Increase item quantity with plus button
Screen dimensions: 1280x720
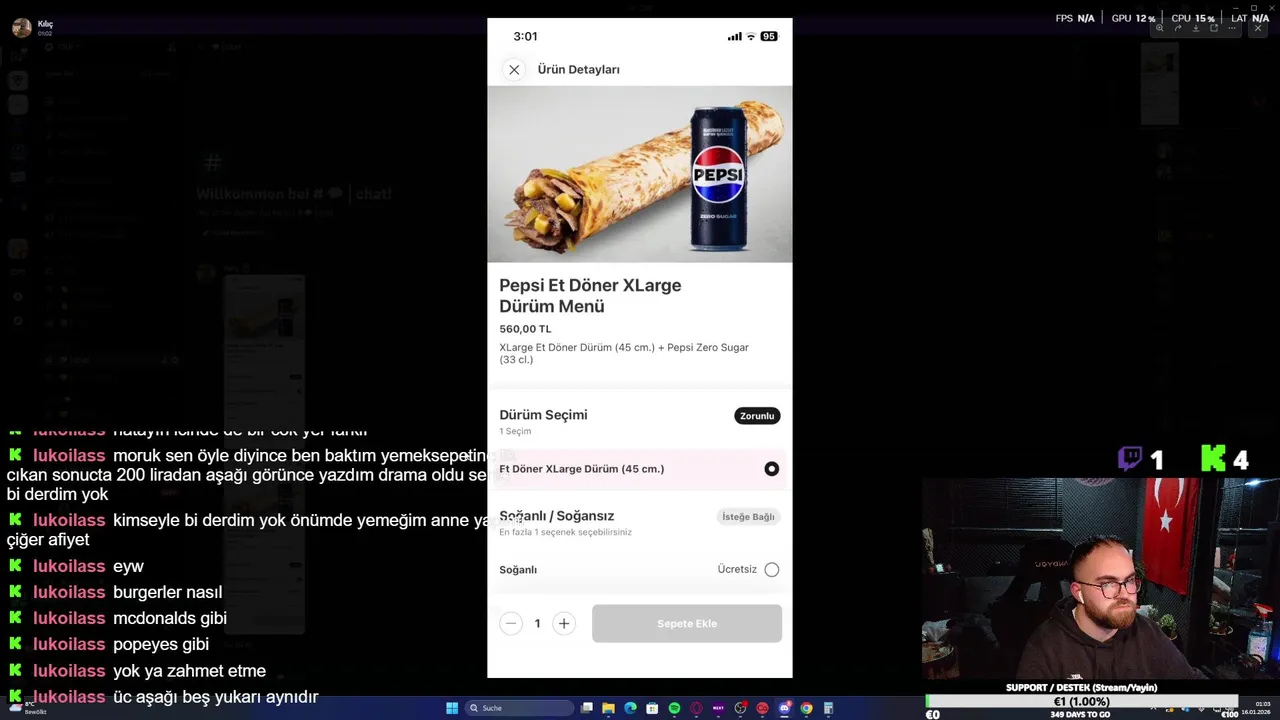[x=564, y=623]
